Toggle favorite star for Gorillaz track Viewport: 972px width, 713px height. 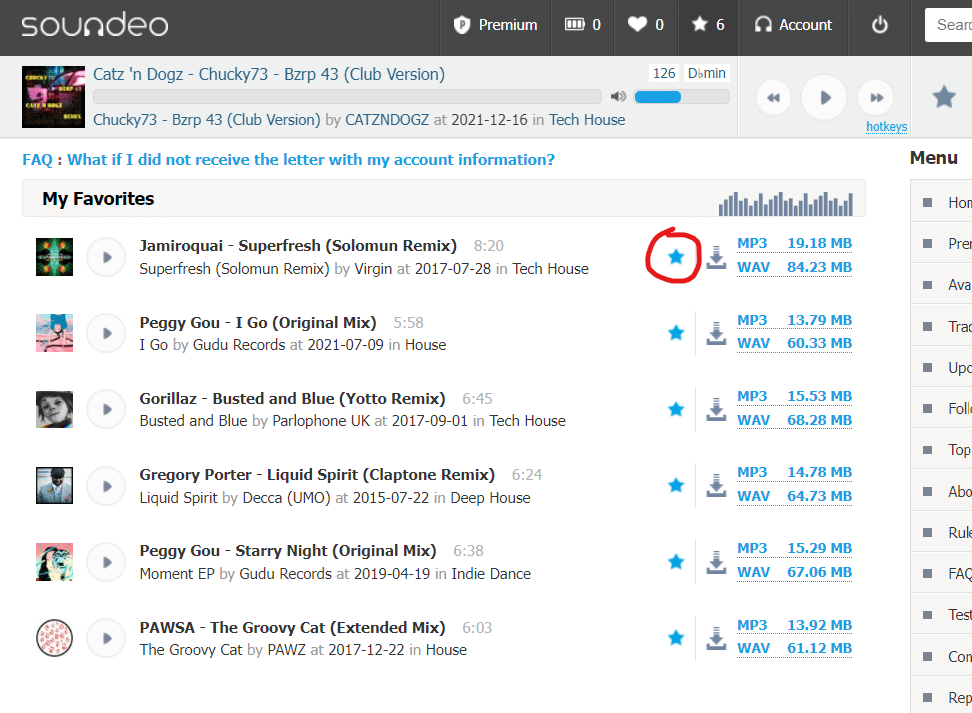tap(676, 409)
